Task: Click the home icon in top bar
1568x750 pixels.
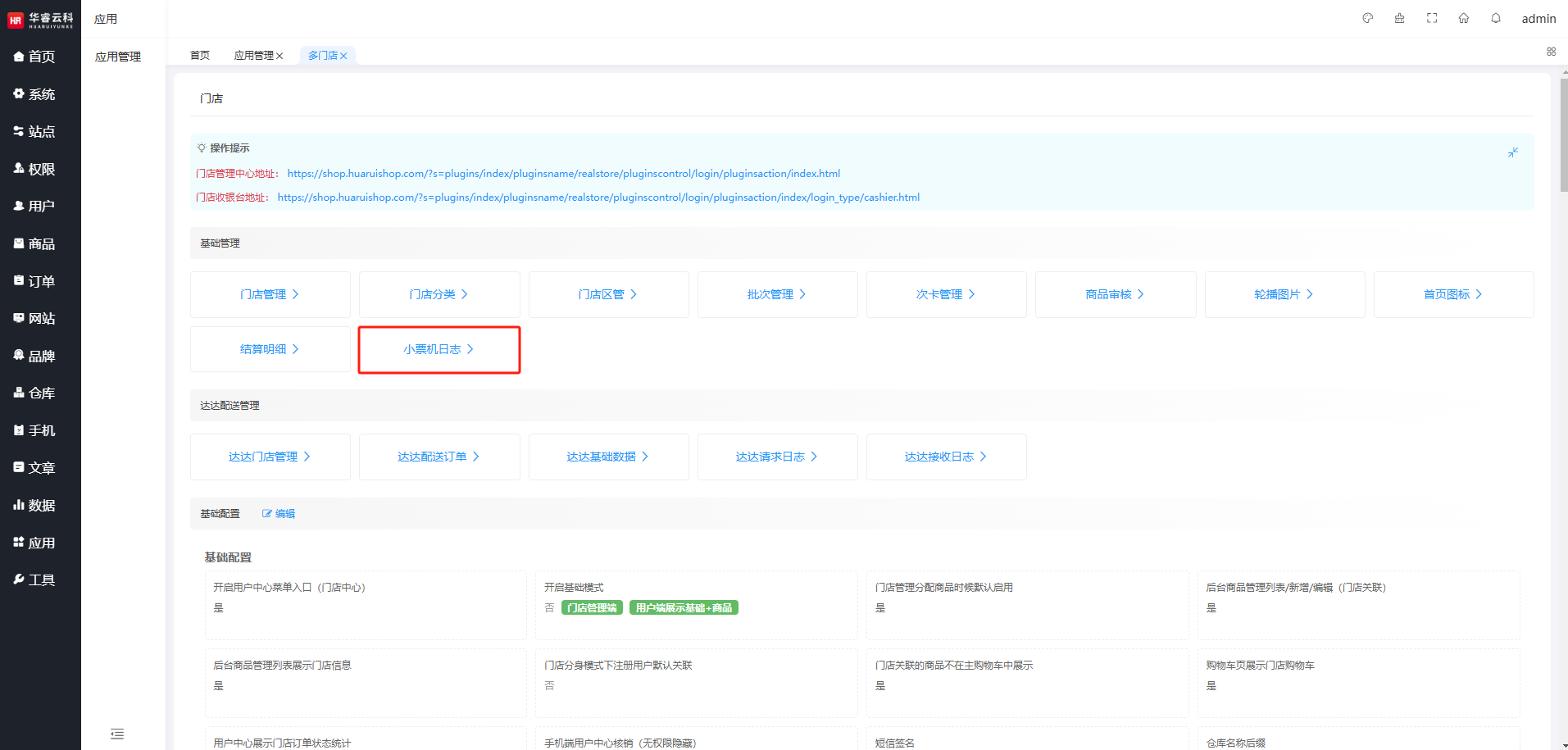Action: tap(1464, 18)
